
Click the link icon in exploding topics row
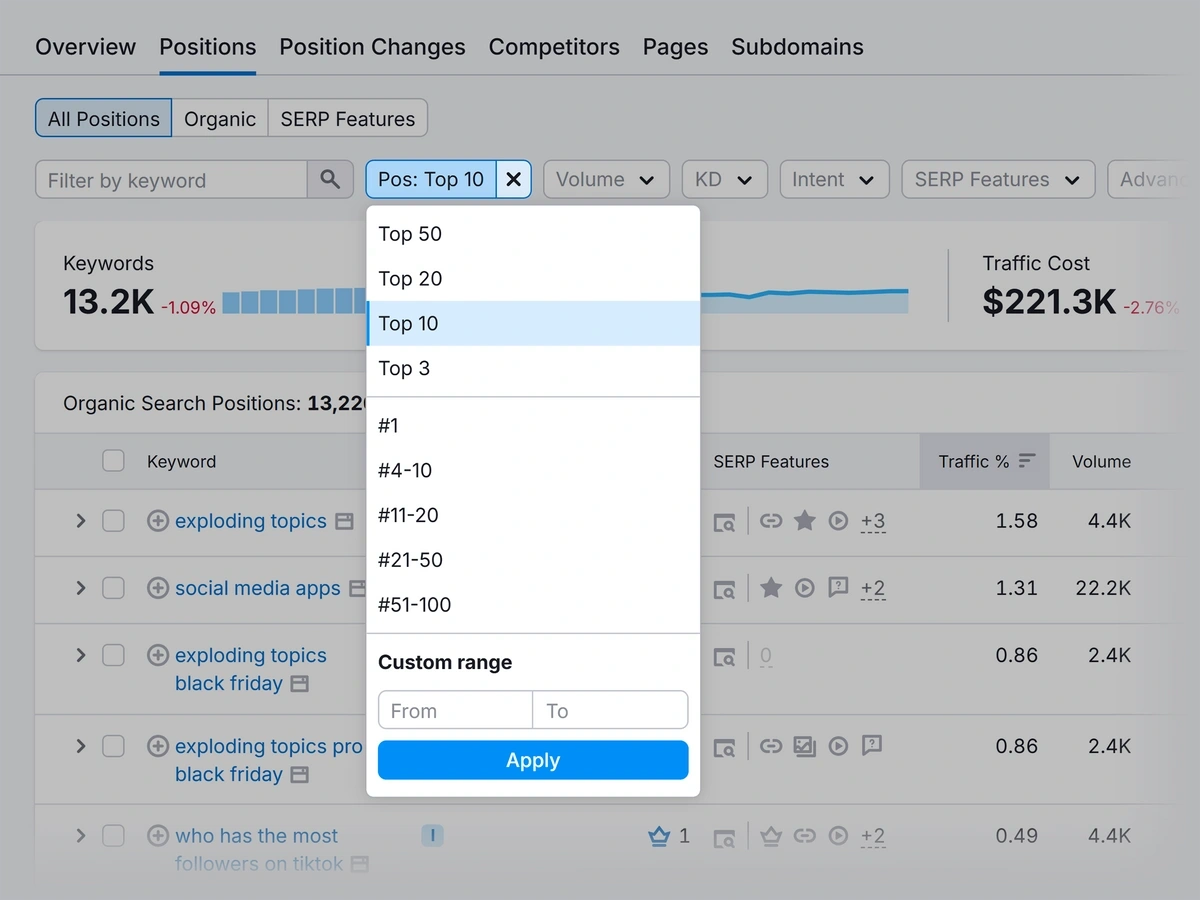tap(770, 521)
